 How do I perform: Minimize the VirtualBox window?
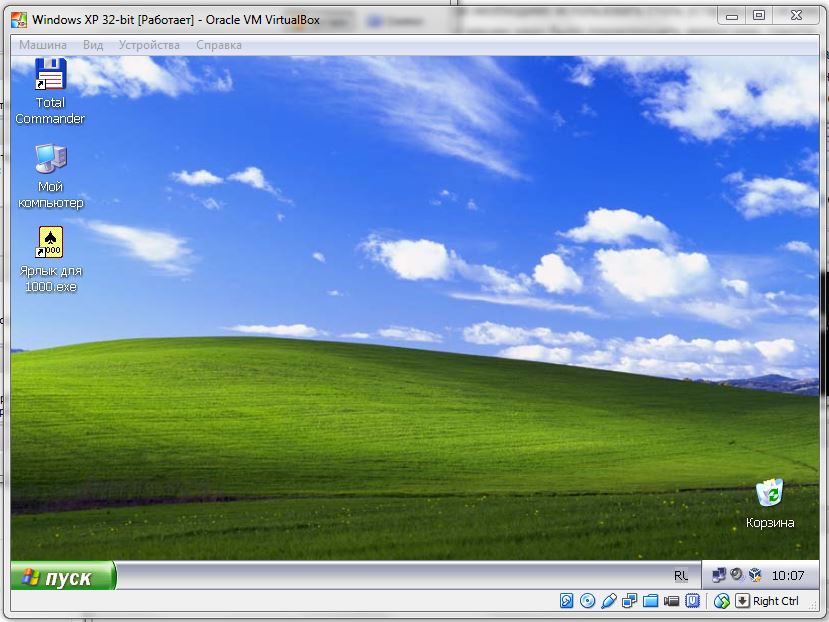point(732,16)
